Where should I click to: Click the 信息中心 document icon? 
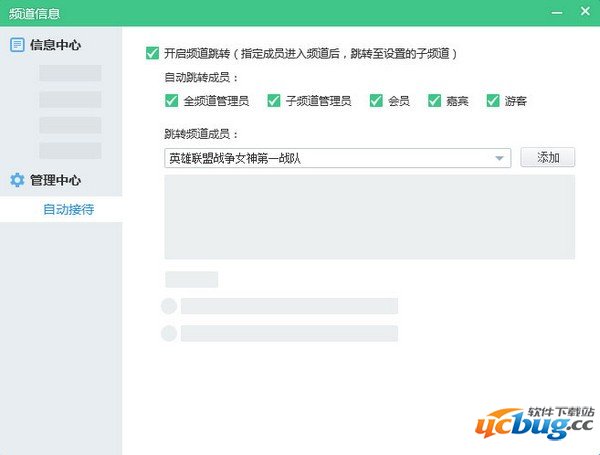point(17,45)
